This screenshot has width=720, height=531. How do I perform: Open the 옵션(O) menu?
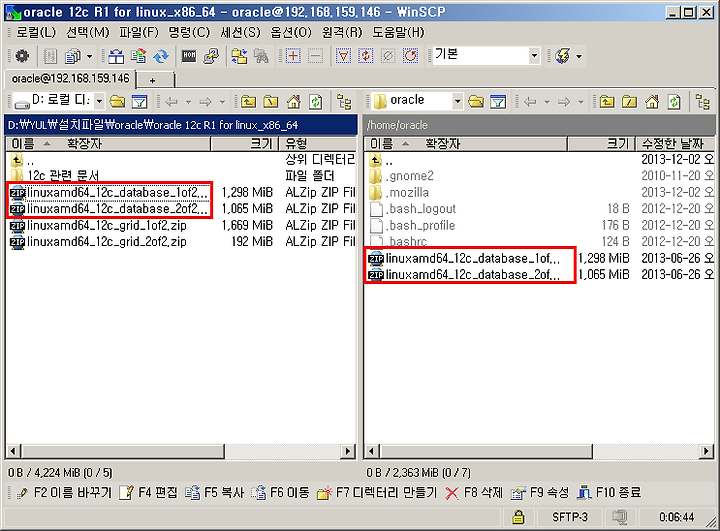pyautogui.click(x=291, y=32)
